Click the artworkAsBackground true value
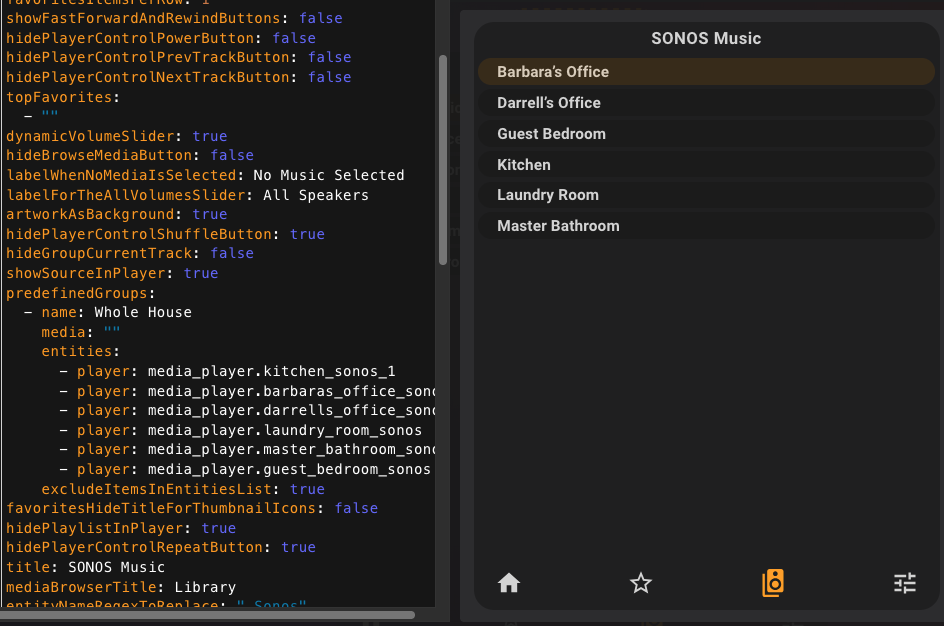This screenshot has height=626, width=944. point(210,214)
